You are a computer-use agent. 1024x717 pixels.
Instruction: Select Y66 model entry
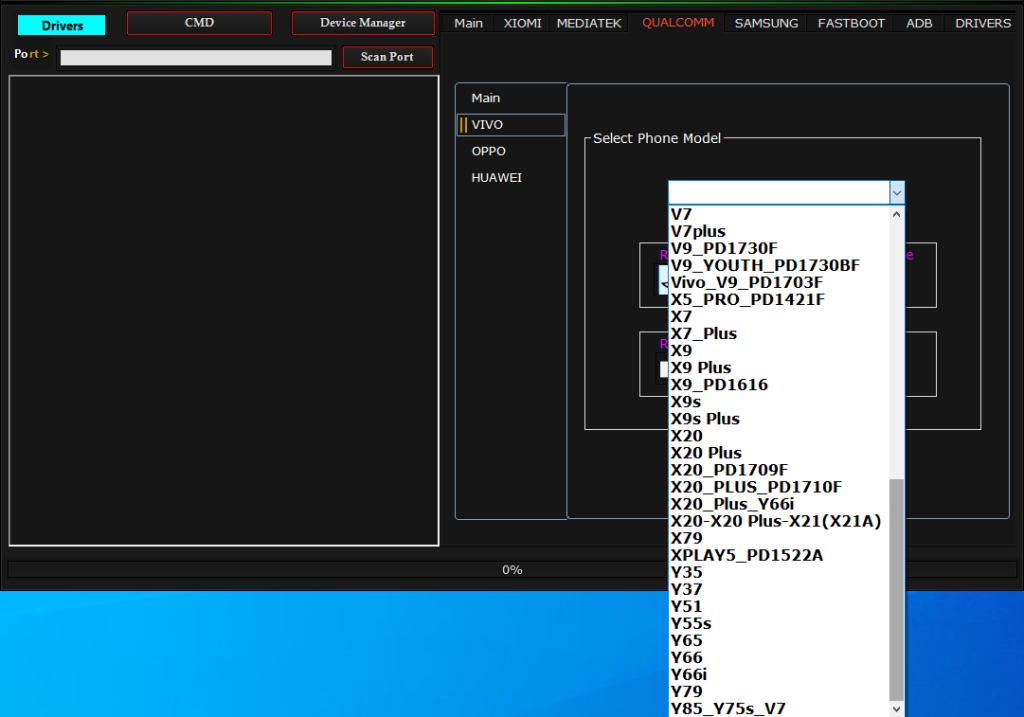[x=779, y=657]
